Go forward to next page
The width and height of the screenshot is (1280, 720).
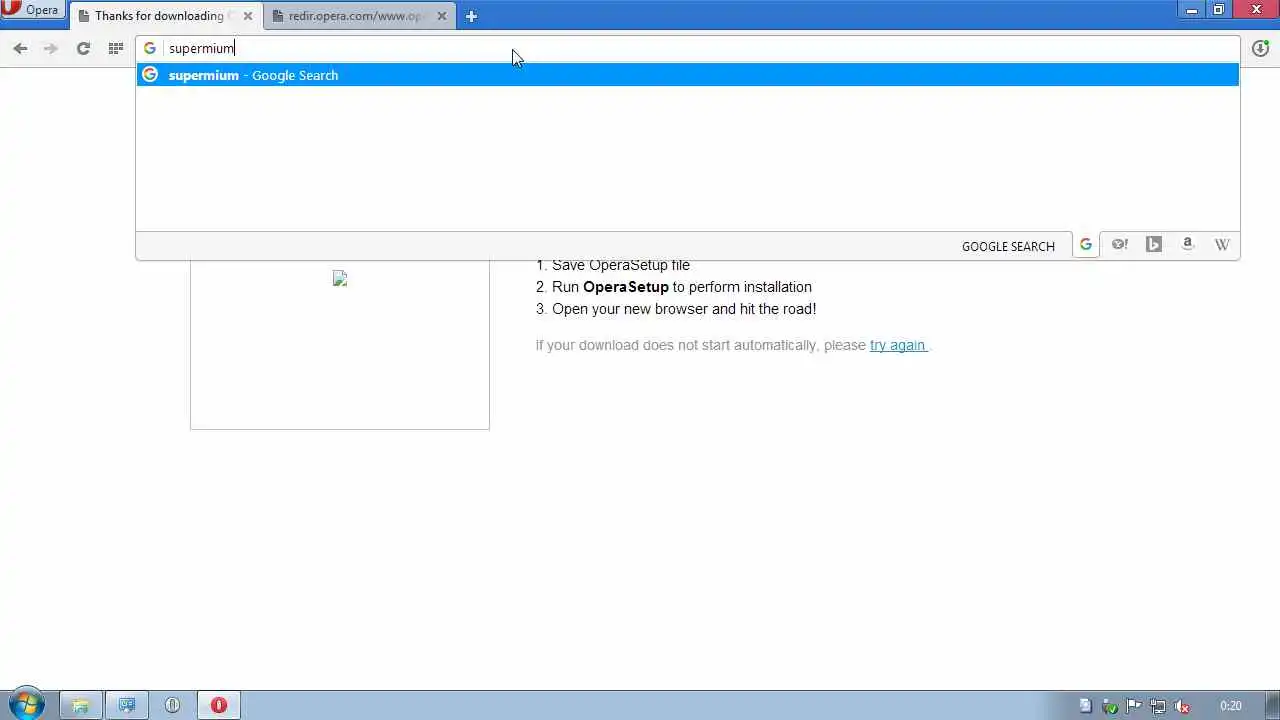[x=51, y=48]
